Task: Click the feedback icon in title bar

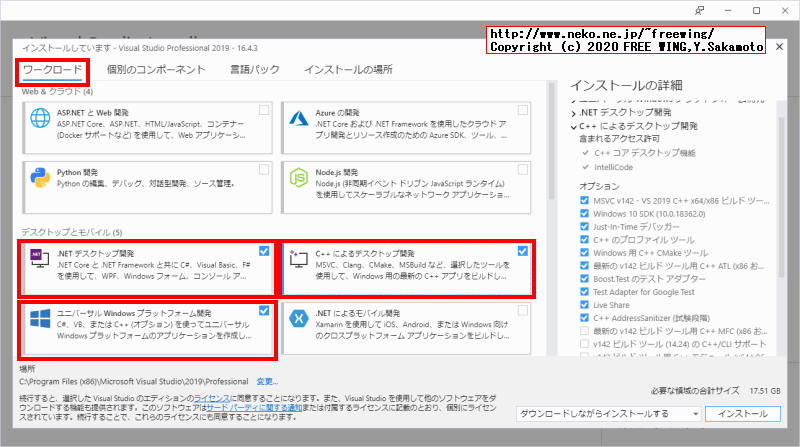Action: (x=699, y=10)
